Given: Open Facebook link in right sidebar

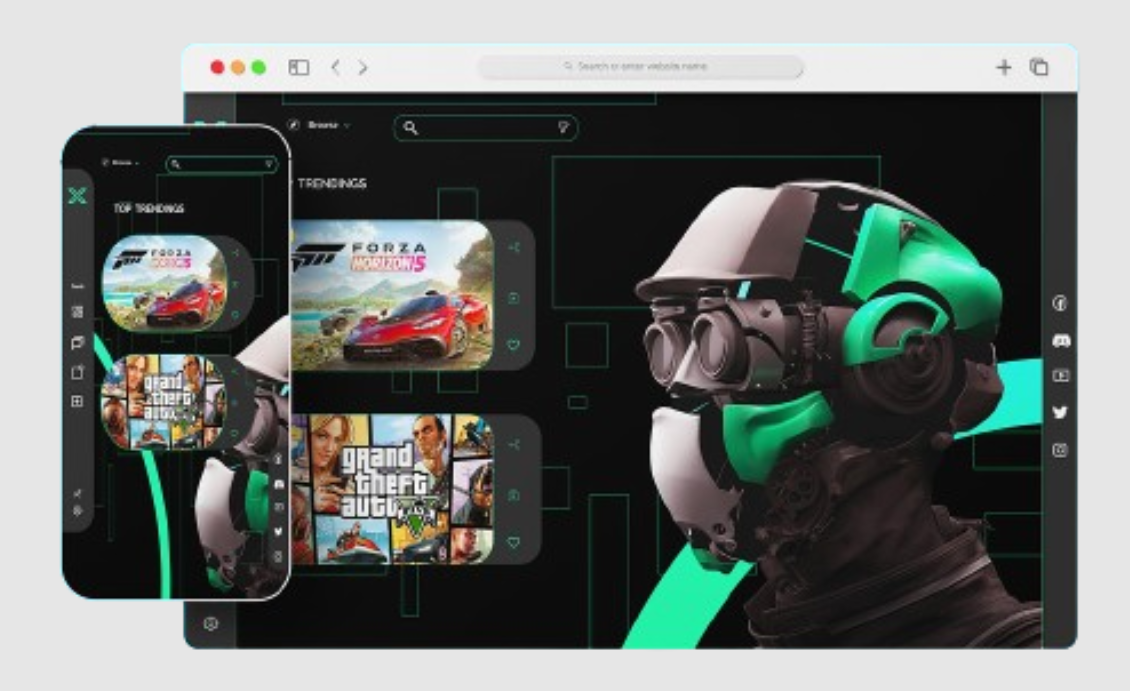Looking at the screenshot, I should click(x=1060, y=303).
